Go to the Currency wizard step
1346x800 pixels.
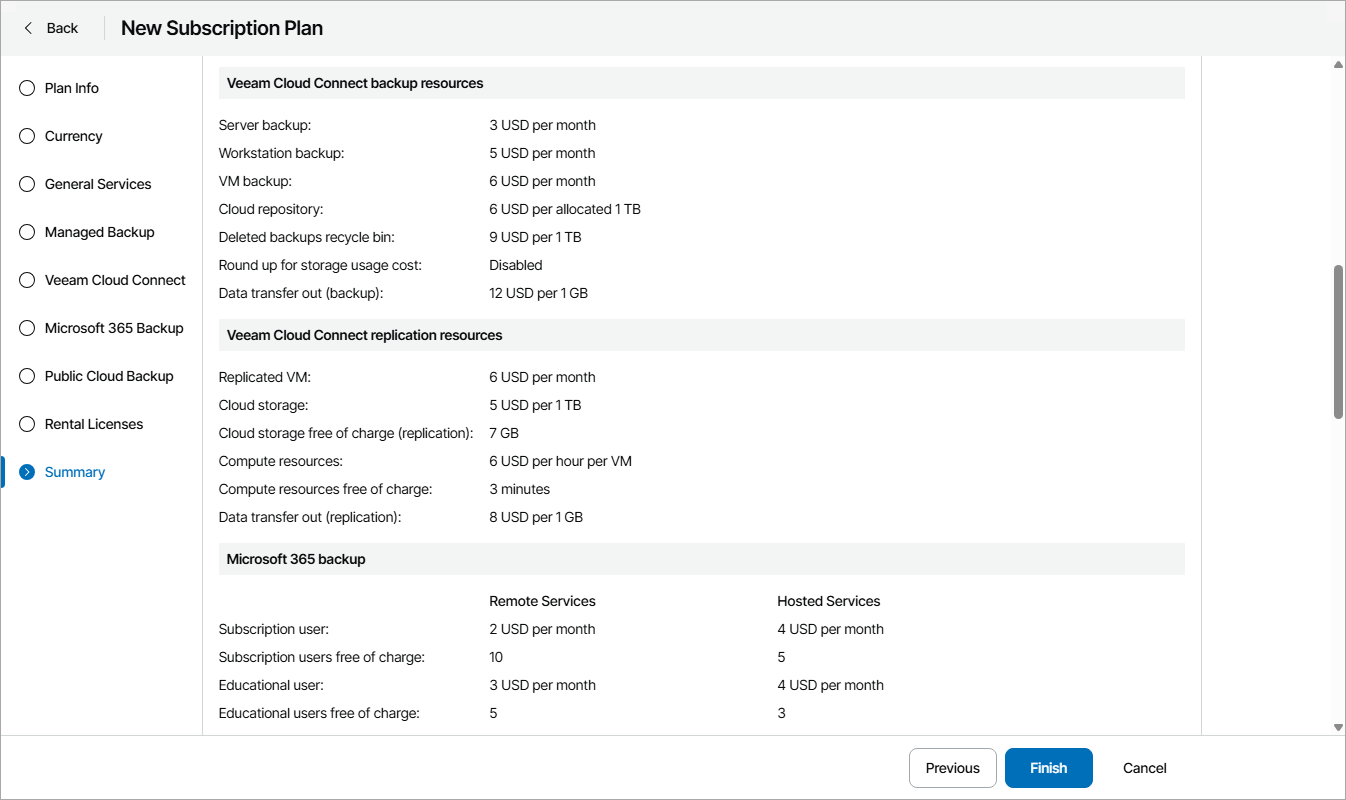[74, 136]
